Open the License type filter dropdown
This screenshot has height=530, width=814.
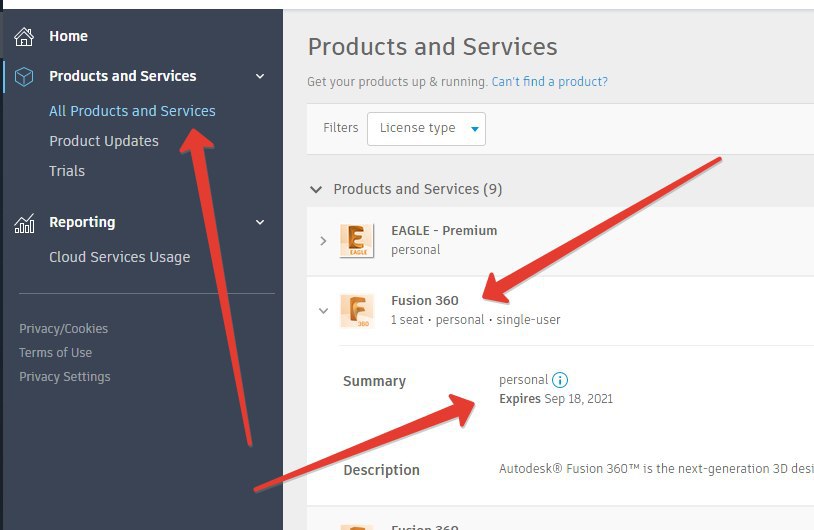coord(426,129)
